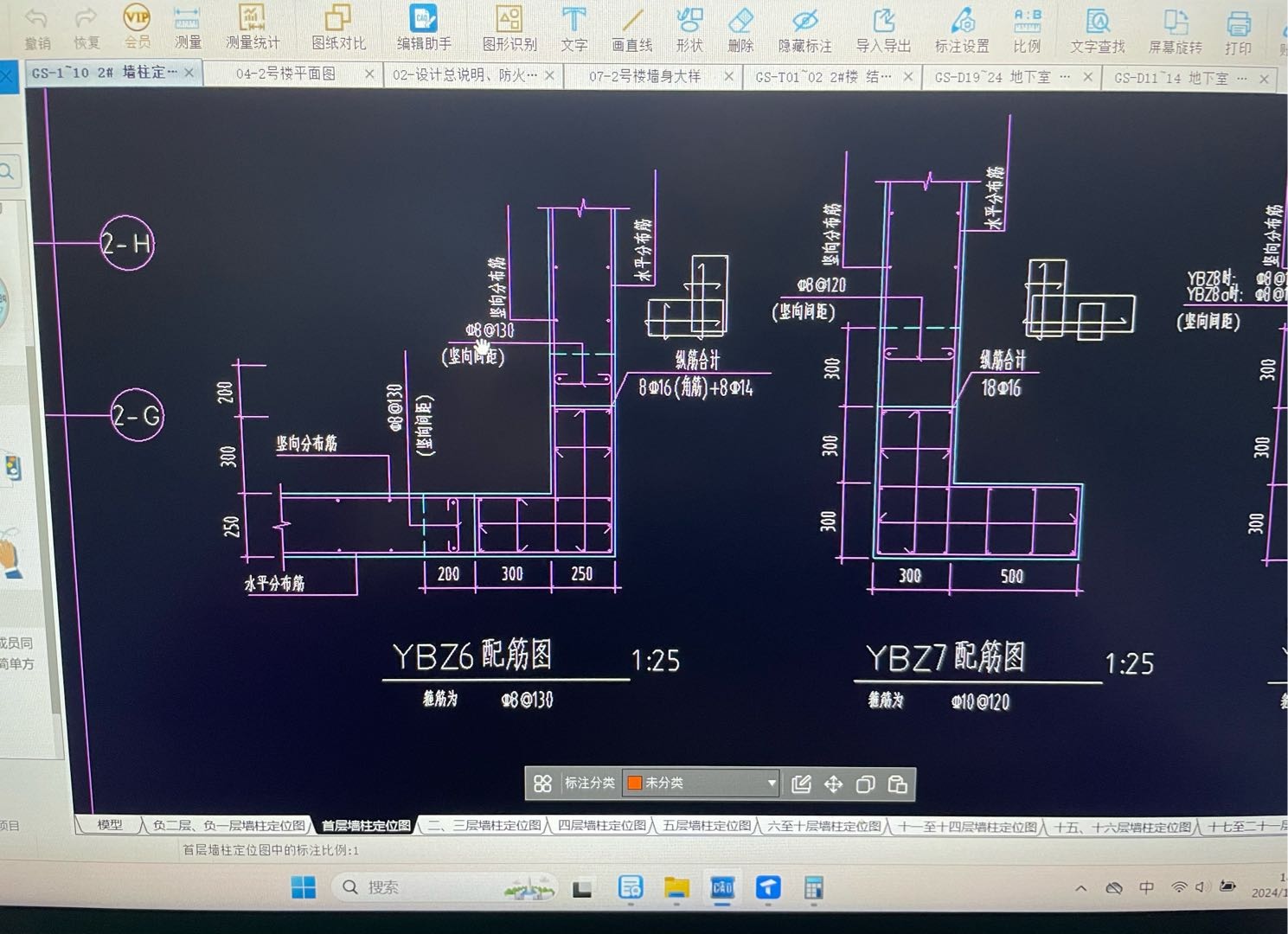The height and width of the screenshot is (934, 1288).
Task: Click the 18⌀16 rebar label
Action: [1001, 388]
